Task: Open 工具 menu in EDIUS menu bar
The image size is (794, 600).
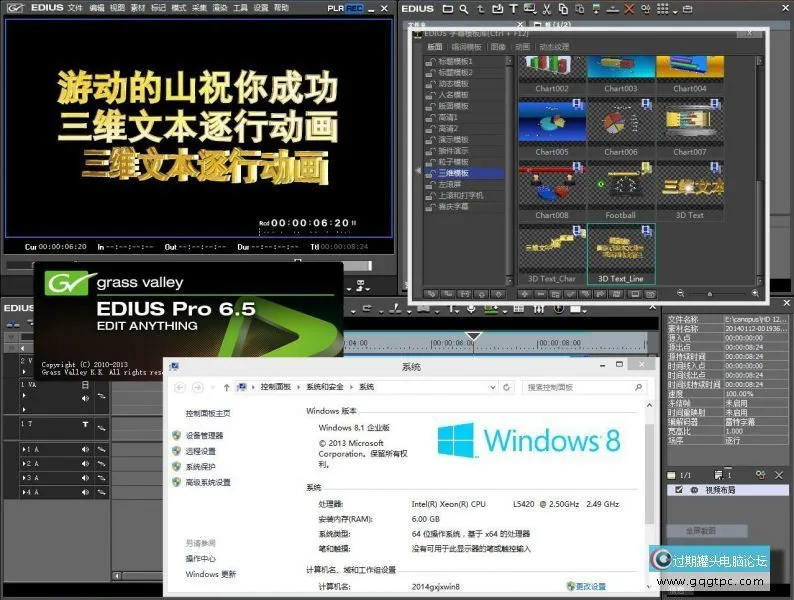Action: click(240, 8)
